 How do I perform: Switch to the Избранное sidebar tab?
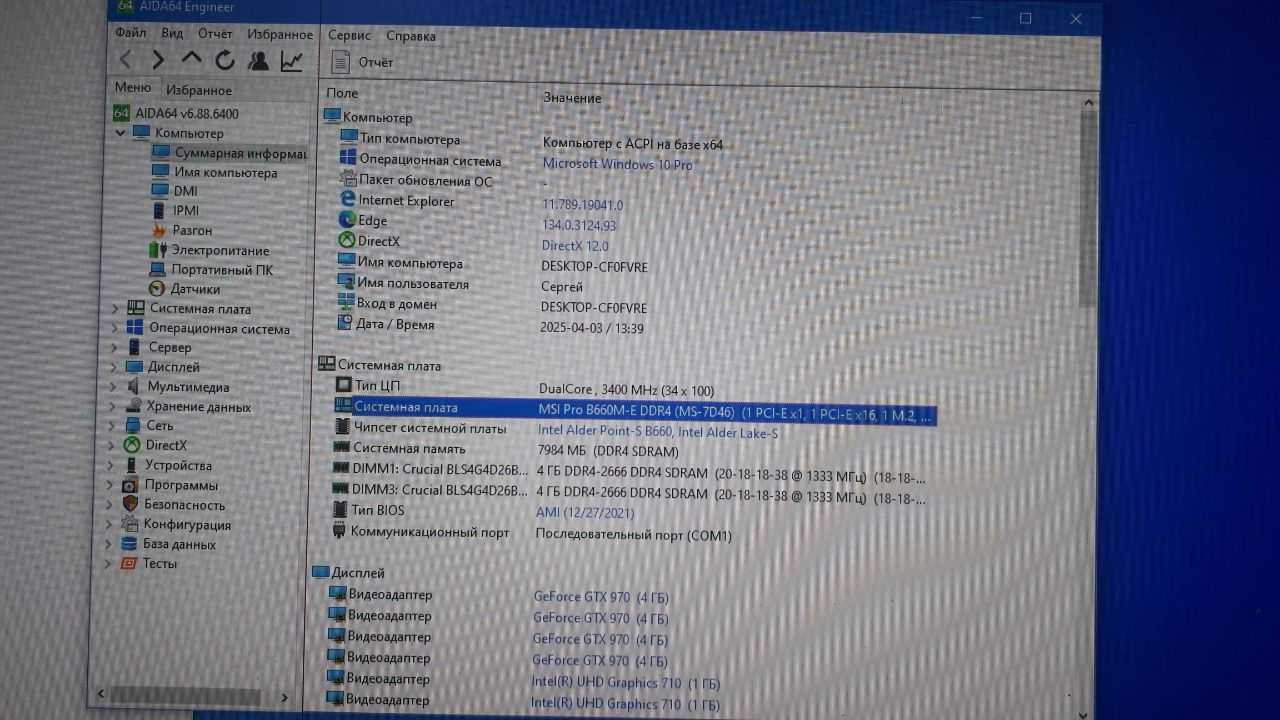tap(199, 90)
